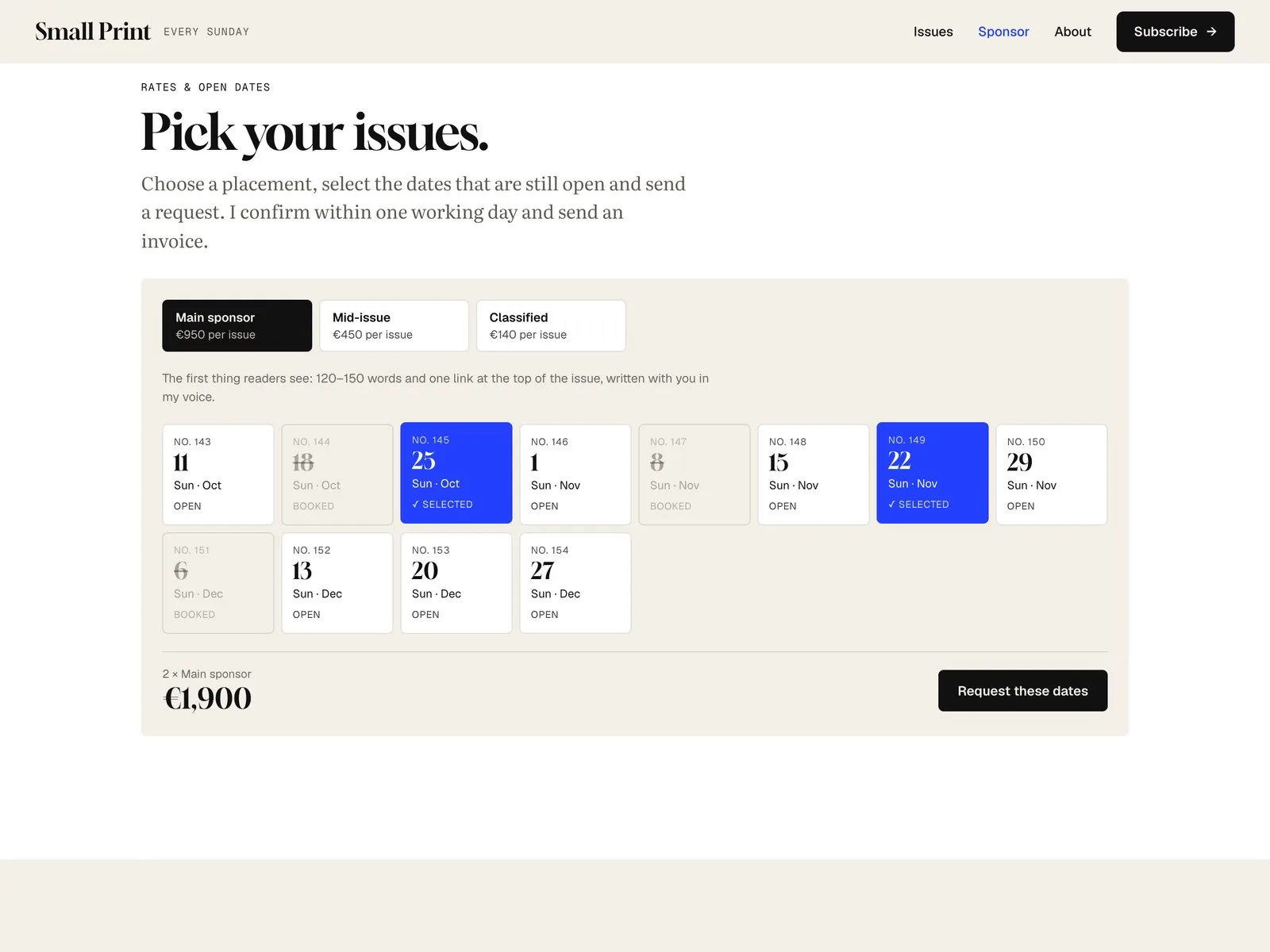Deselect issue No. 145 on 25 Oct

coord(456,473)
